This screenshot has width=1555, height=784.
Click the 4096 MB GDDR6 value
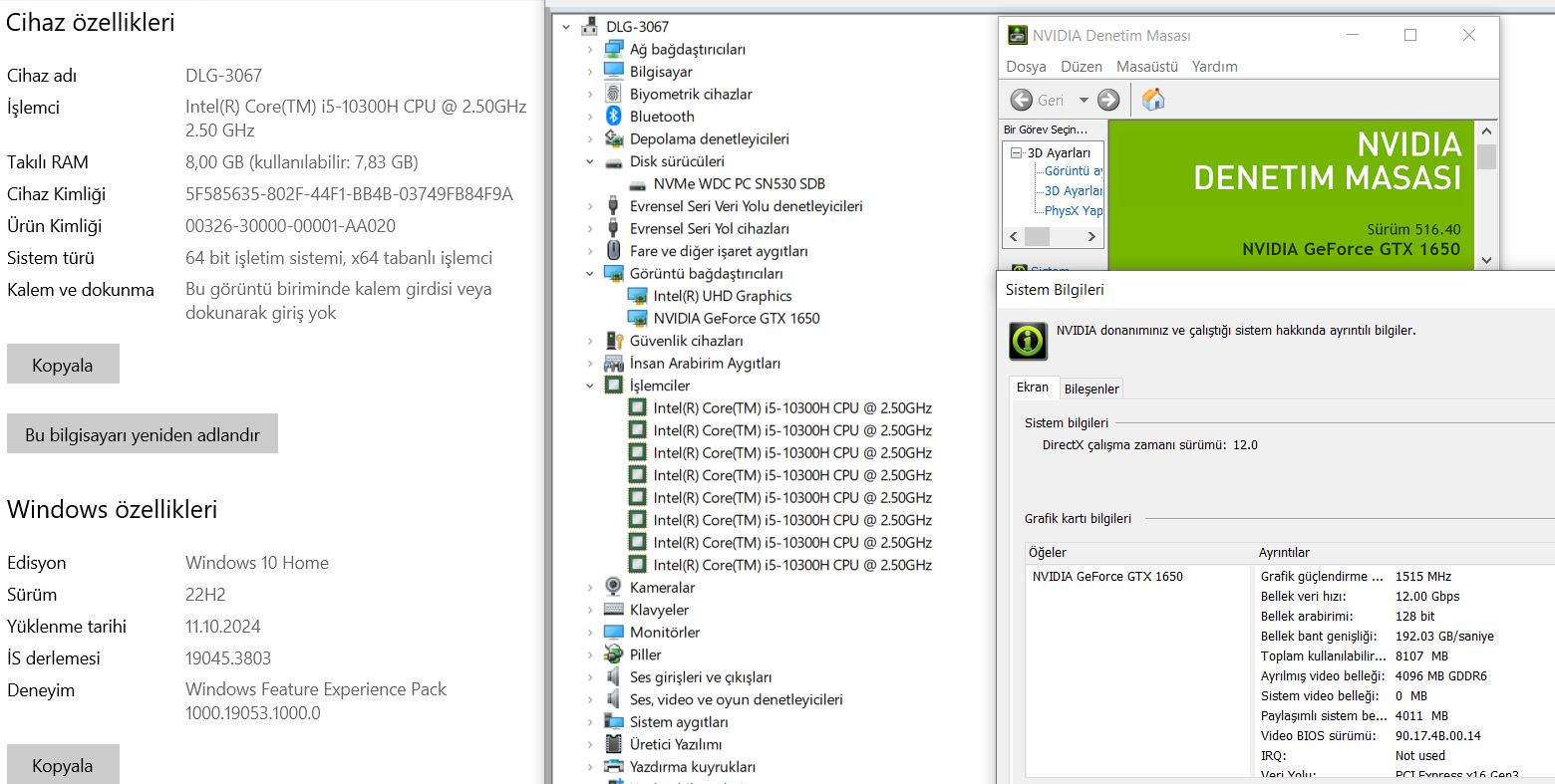pyautogui.click(x=1441, y=676)
